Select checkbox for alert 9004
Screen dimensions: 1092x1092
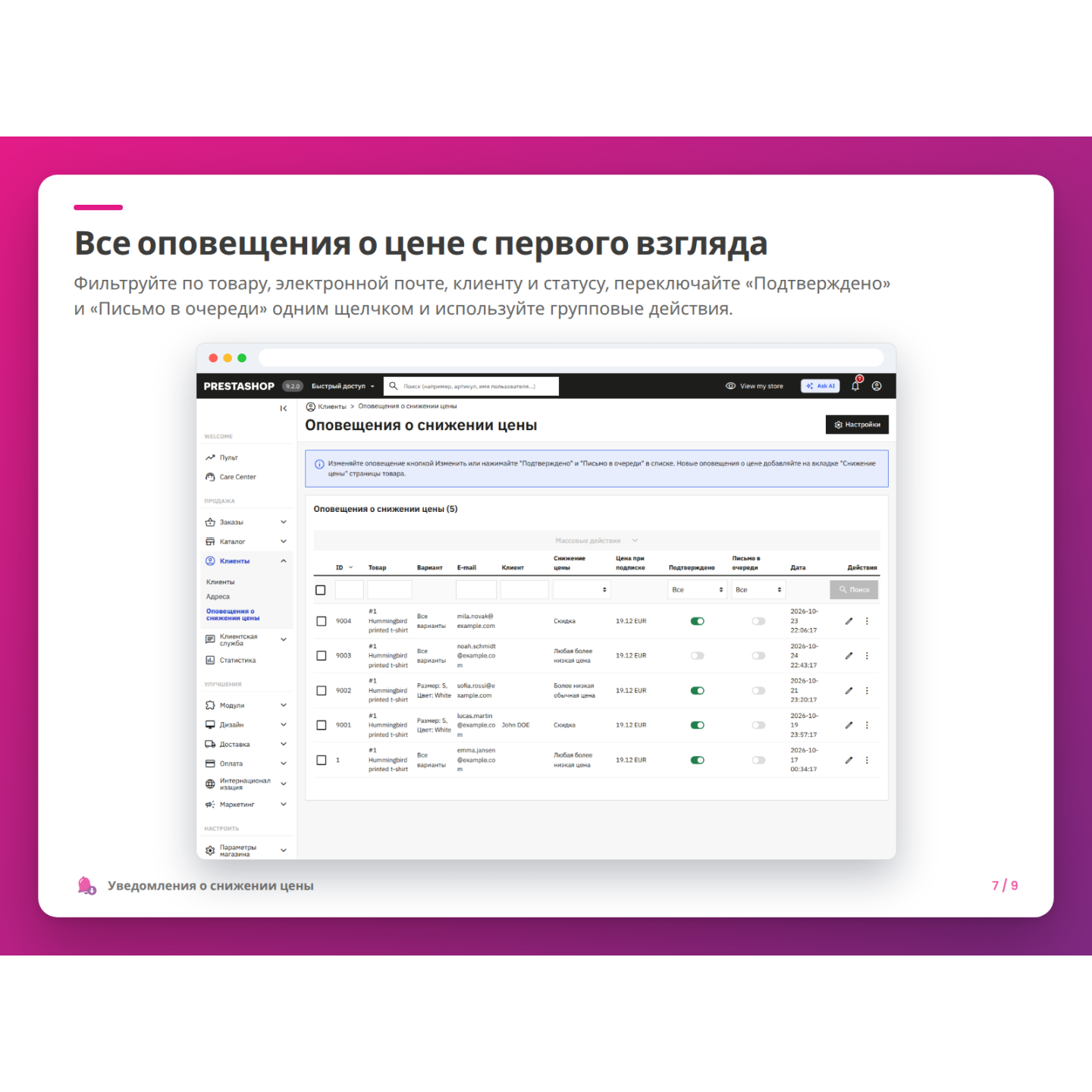tap(322, 621)
